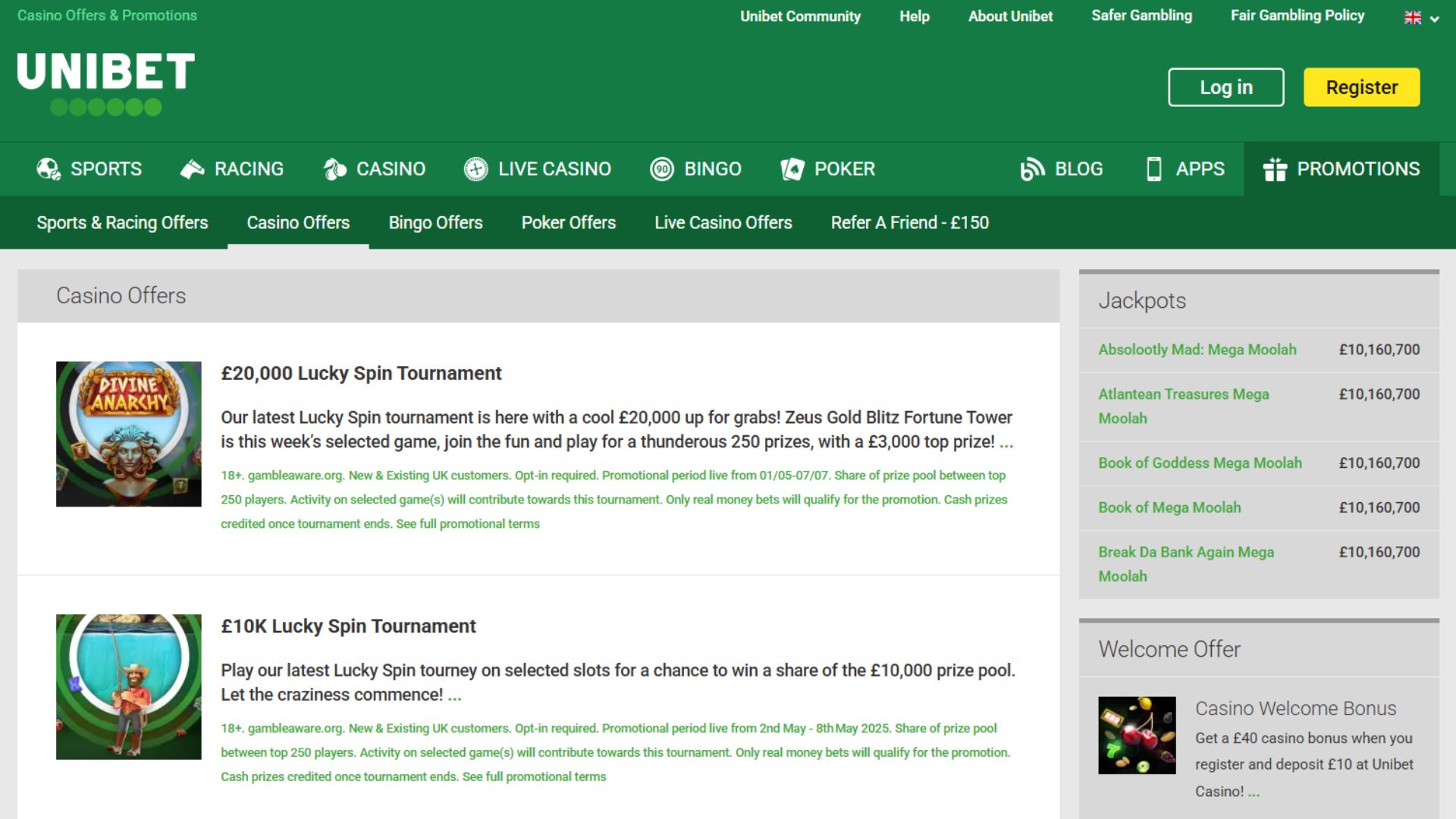Click the Sports football icon

[x=49, y=168]
